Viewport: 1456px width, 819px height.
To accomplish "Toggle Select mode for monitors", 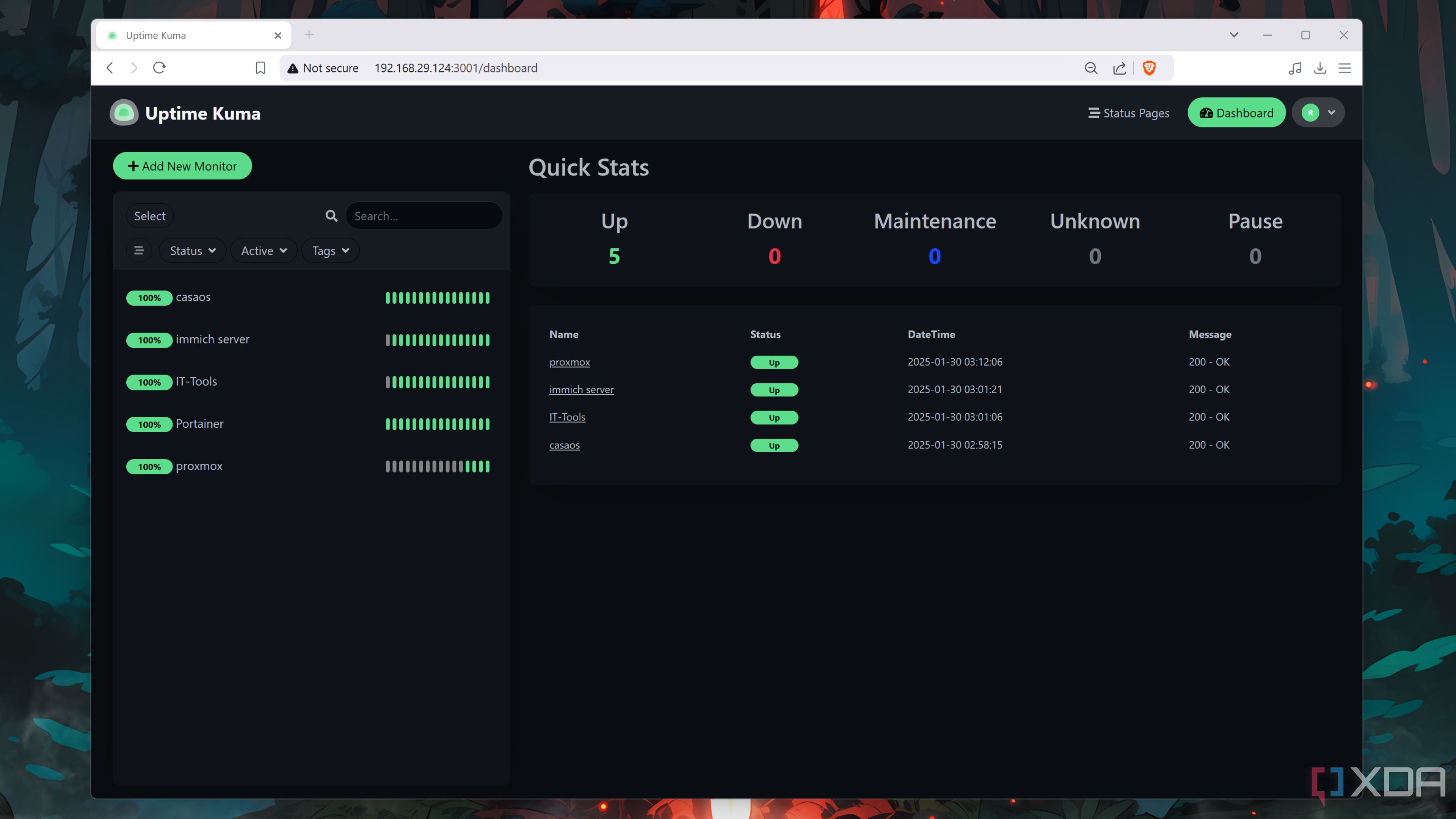I will [x=149, y=215].
